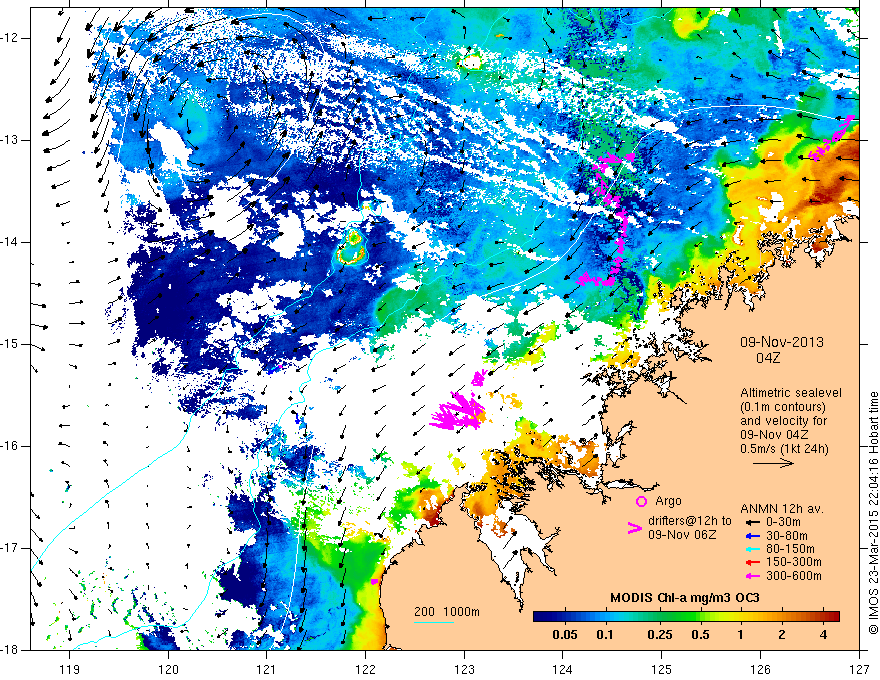This screenshot has height=680, width=880.
Task: Click the '200 1000m' isobath label
Action: click(447, 612)
